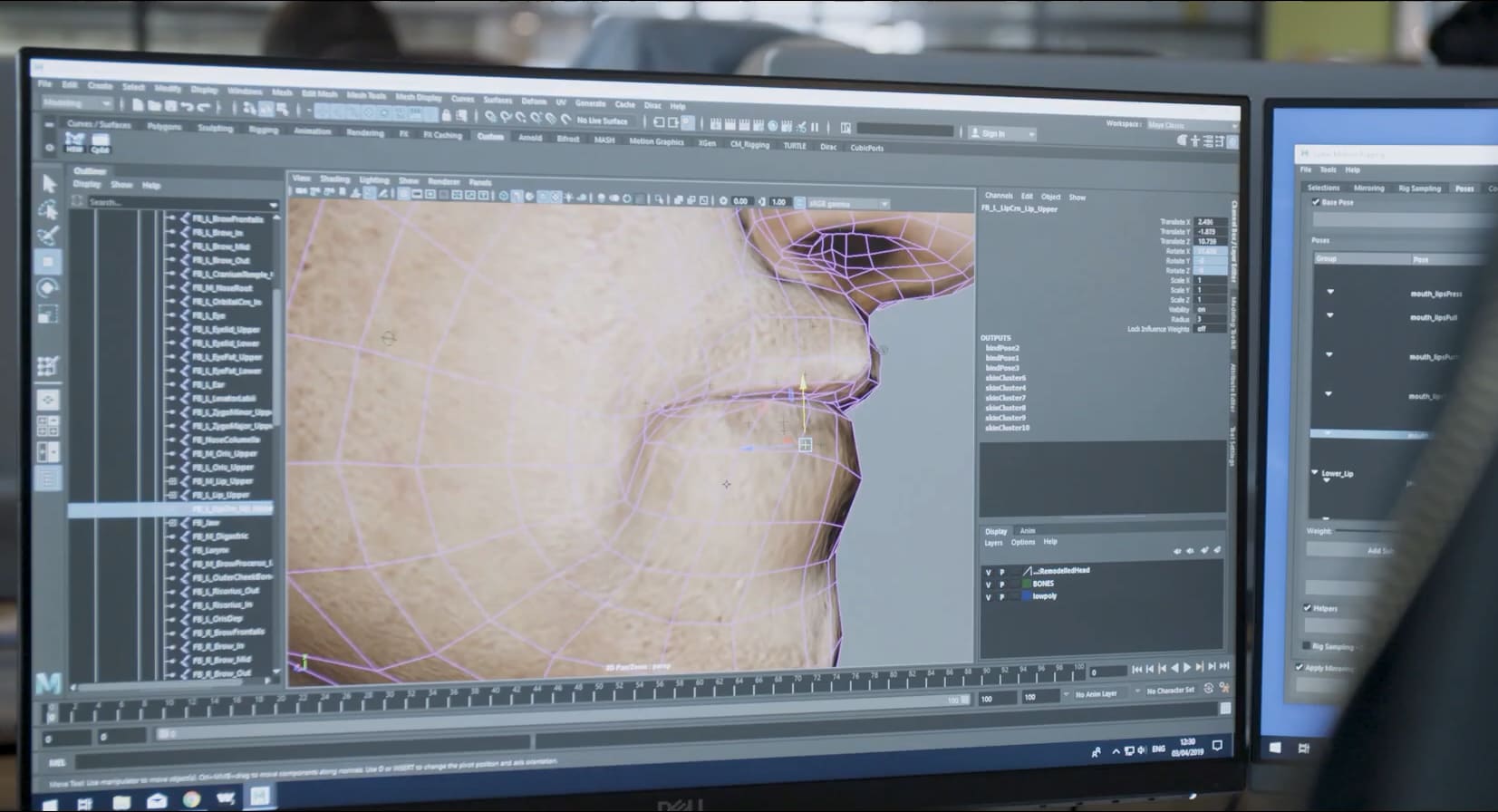Click Play backwards button
The width and height of the screenshot is (1498, 812).
tap(1175, 668)
